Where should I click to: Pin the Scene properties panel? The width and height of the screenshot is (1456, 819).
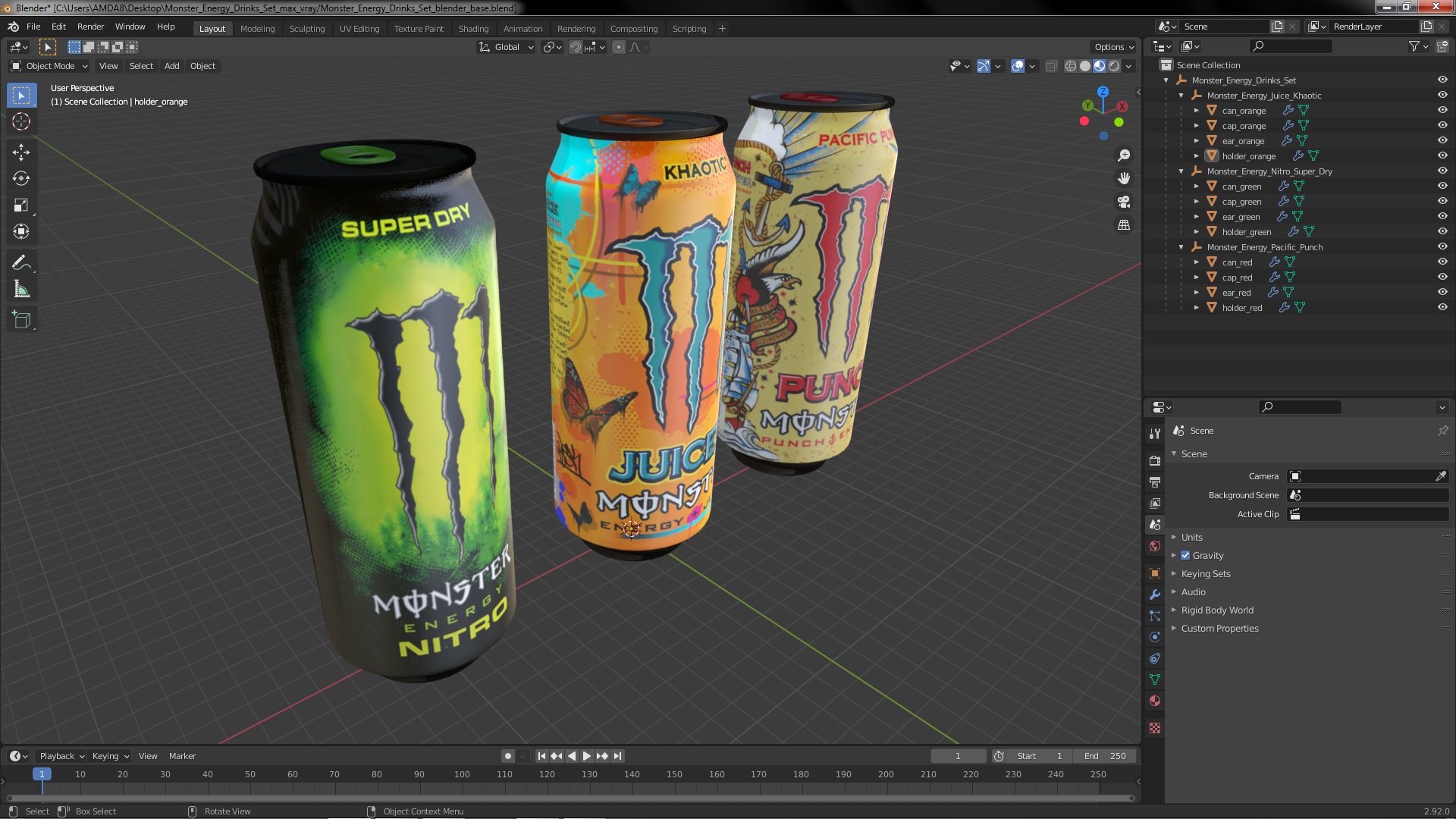tap(1442, 431)
